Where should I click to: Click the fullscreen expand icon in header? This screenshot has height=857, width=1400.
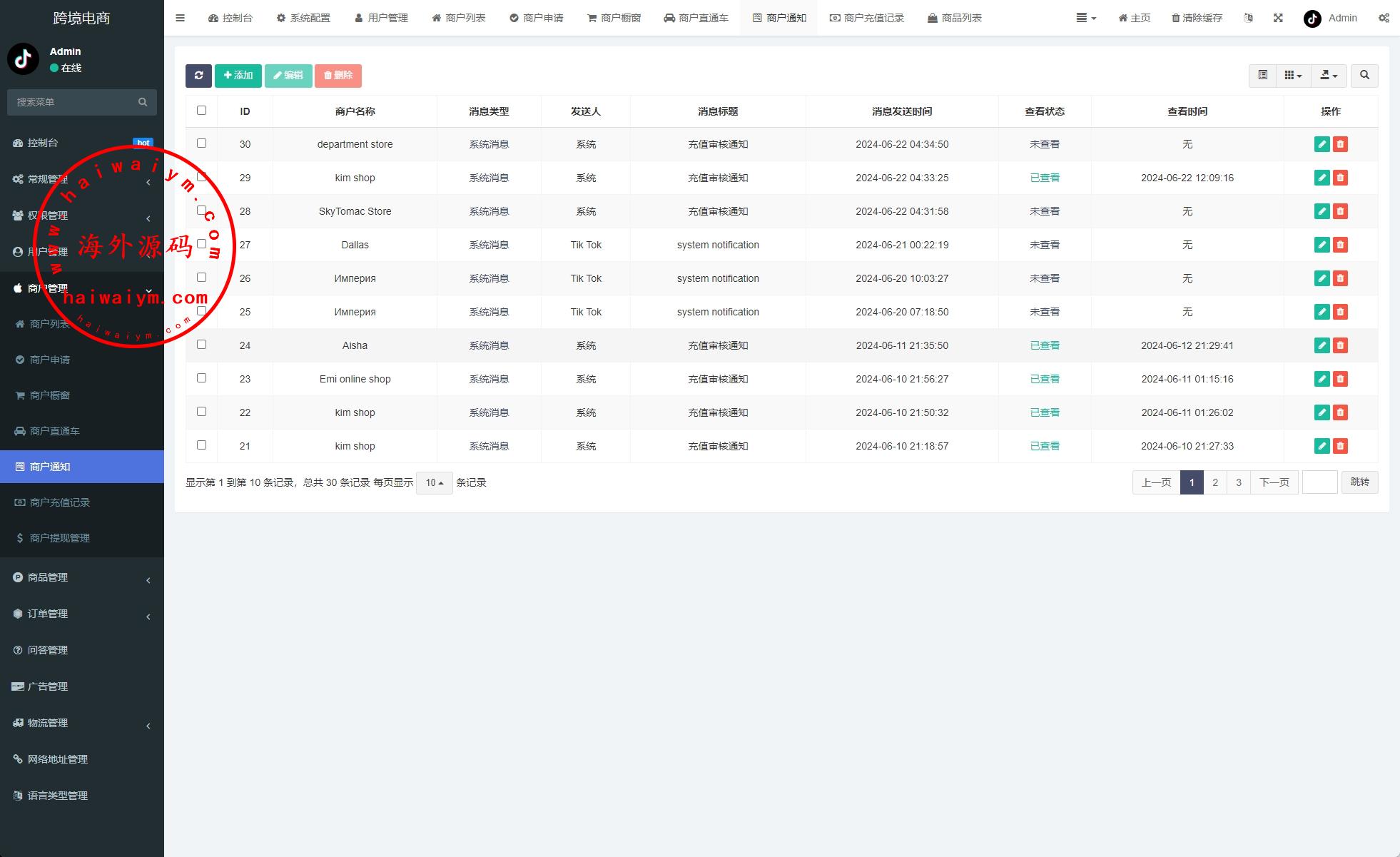[1278, 18]
